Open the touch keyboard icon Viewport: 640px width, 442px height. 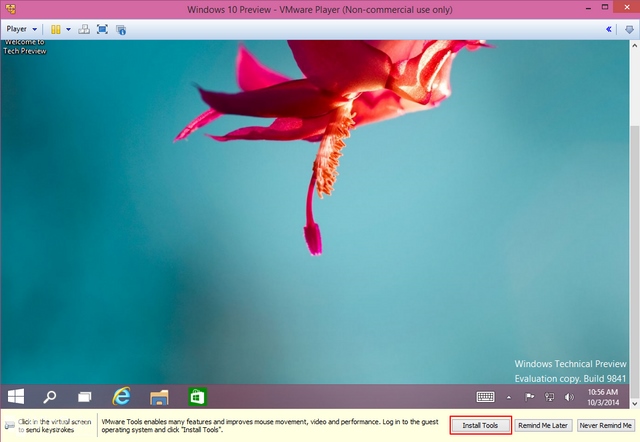tap(485, 397)
